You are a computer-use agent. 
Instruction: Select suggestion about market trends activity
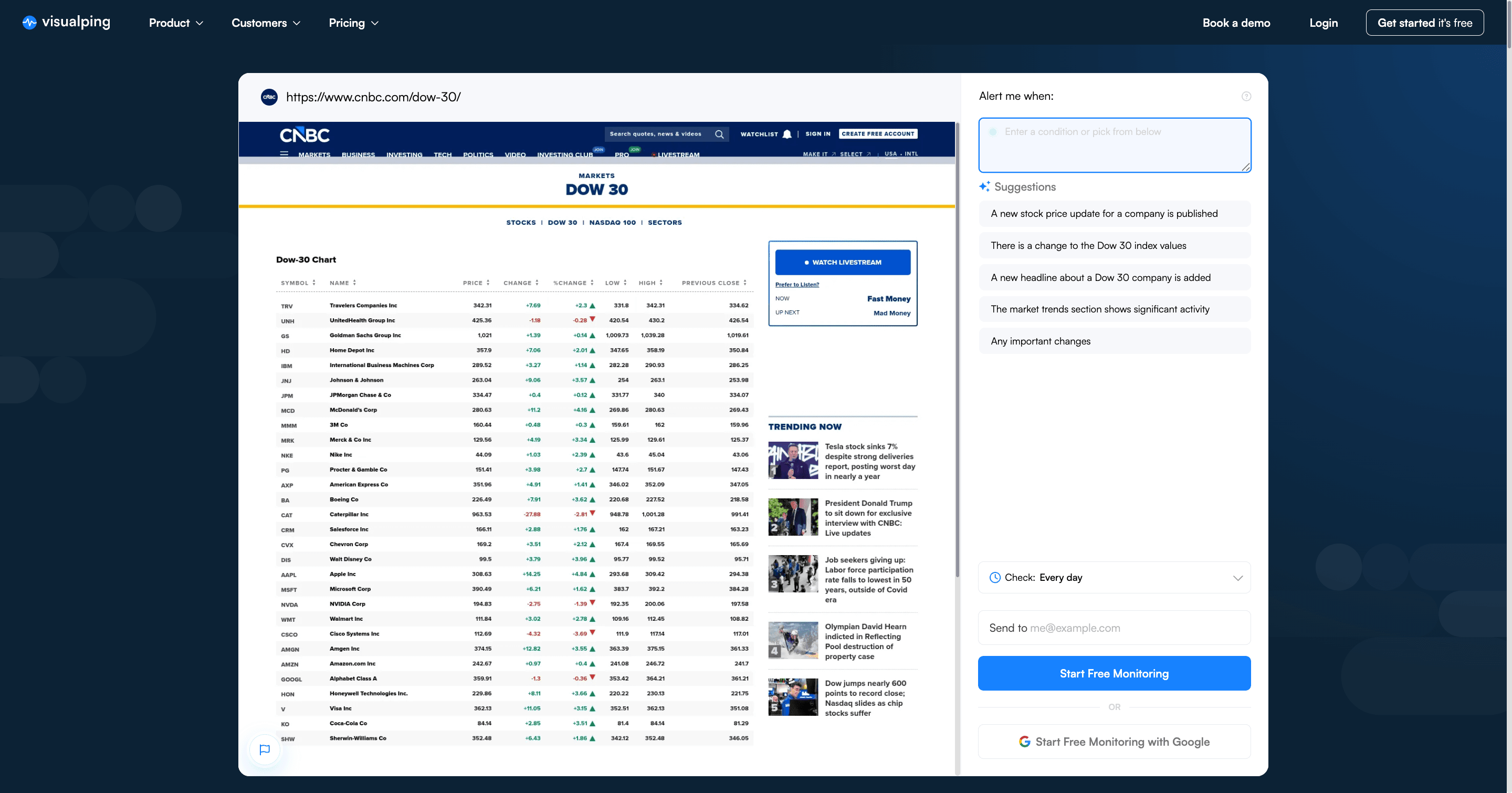1114,309
